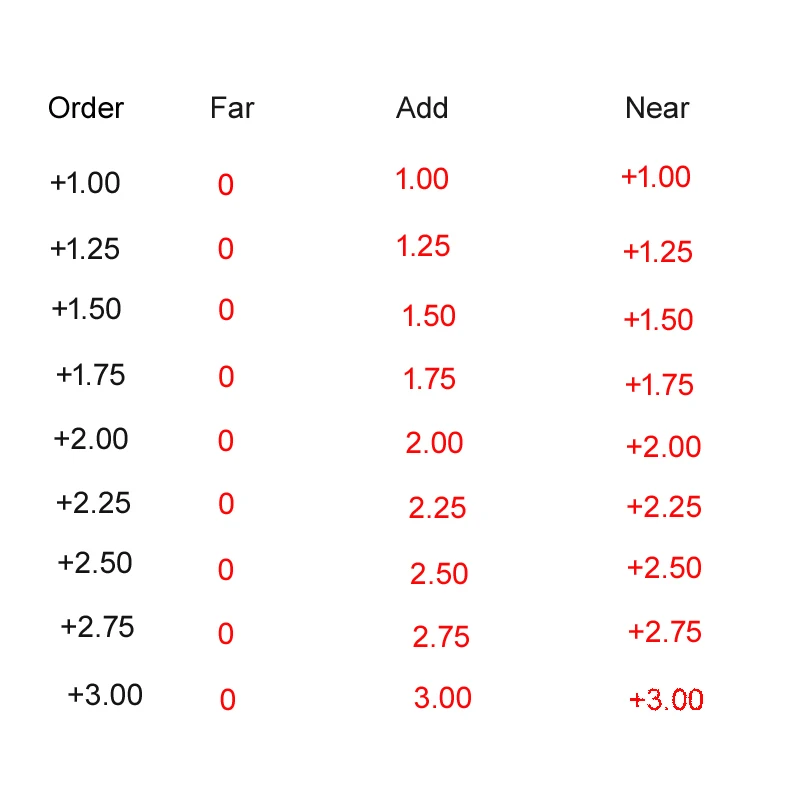This screenshot has height=800, width=800.
Task: Click the red +3.00 Near value
Action: click(666, 700)
